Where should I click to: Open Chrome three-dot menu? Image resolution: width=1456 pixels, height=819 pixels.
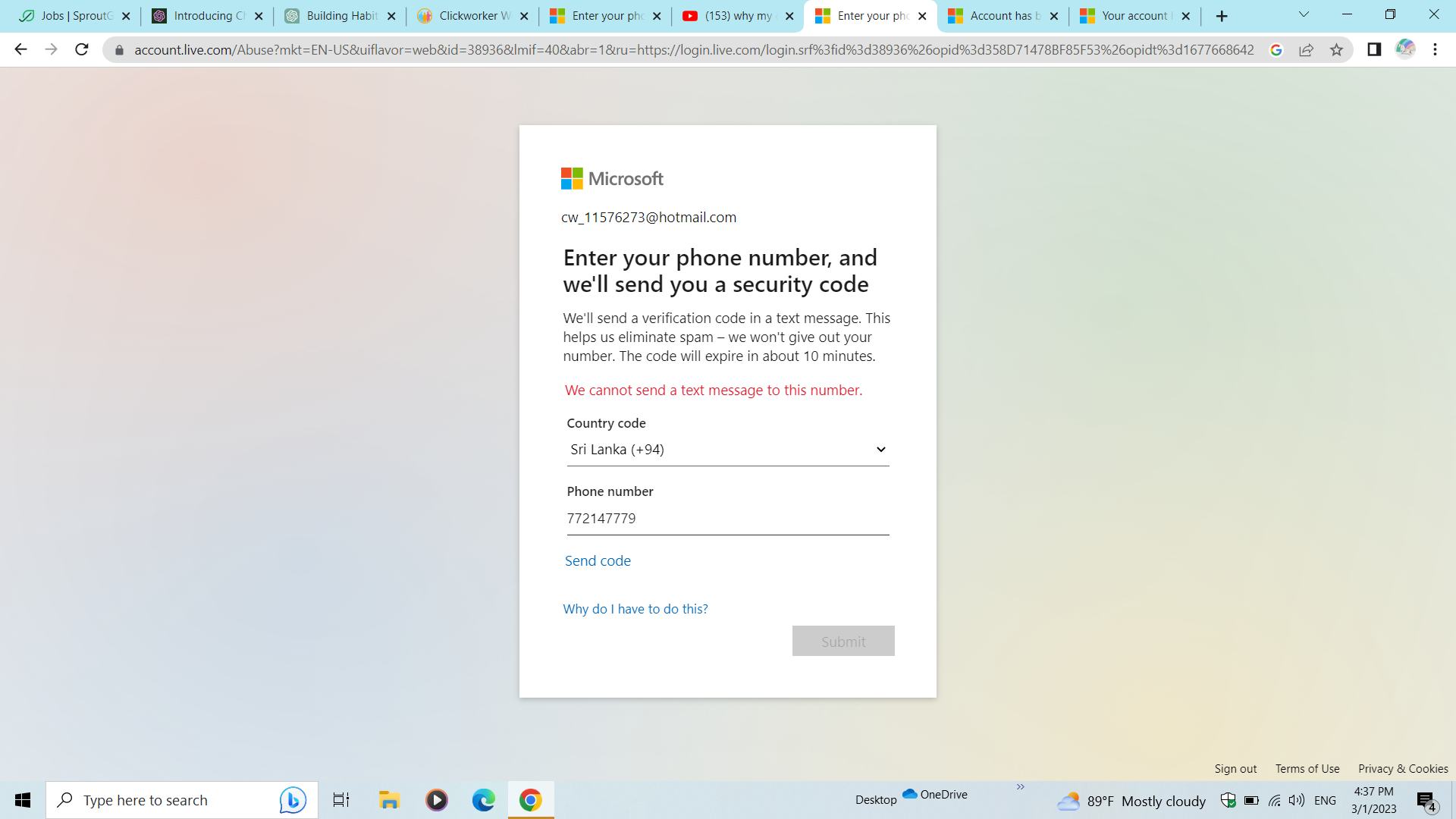point(1435,49)
